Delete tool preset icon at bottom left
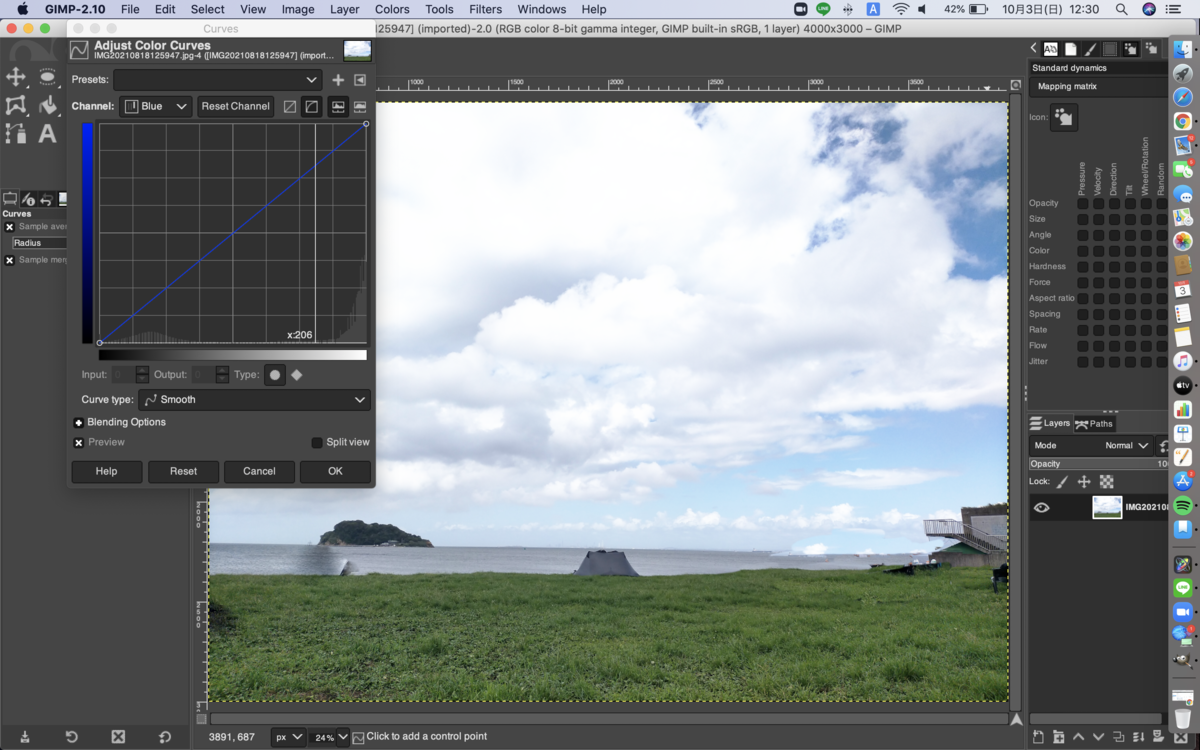This screenshot has width=1200, height=750. 118,737
